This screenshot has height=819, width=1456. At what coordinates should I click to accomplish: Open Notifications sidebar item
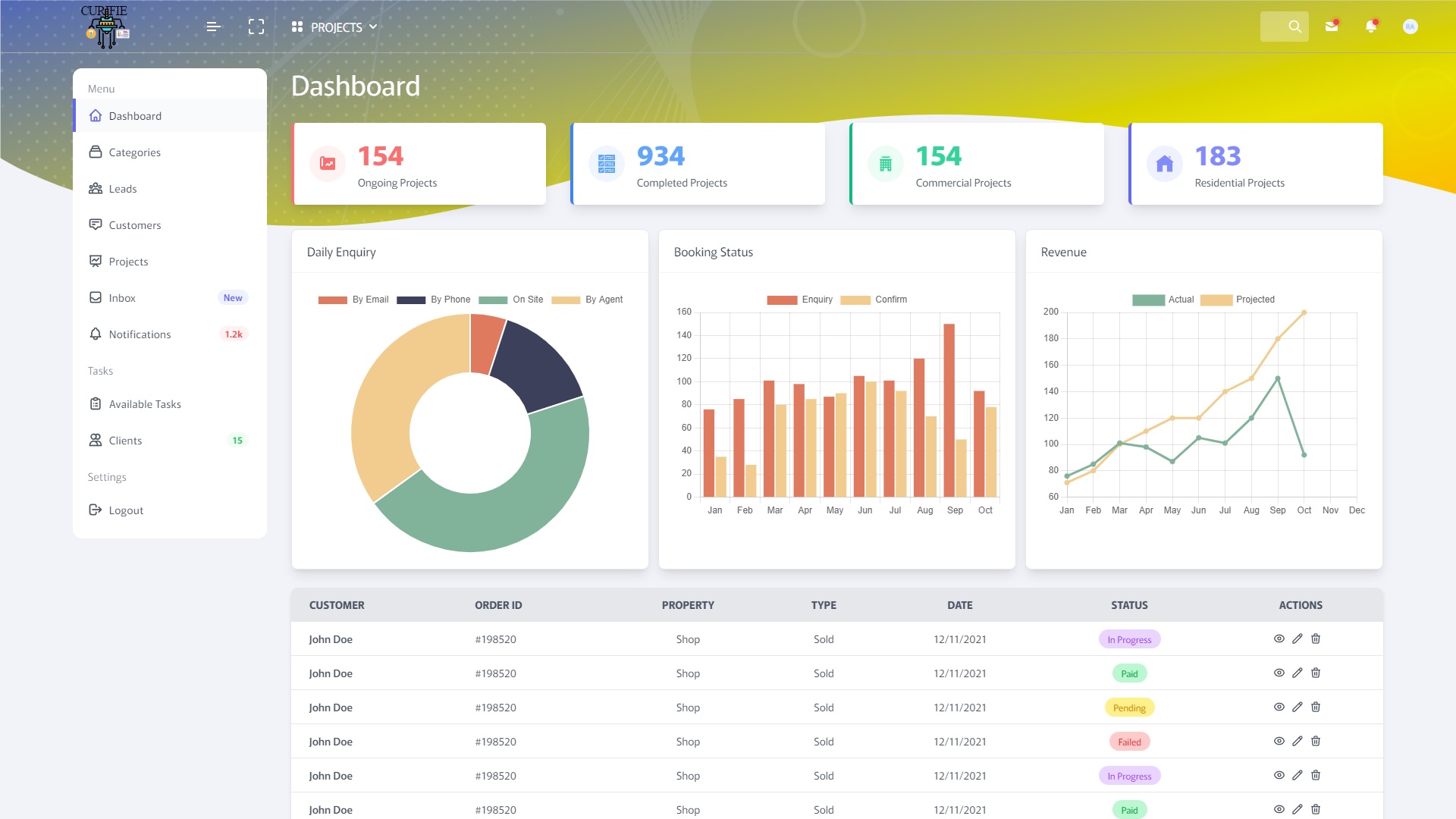pyautogui.click(x=170, y=334)
